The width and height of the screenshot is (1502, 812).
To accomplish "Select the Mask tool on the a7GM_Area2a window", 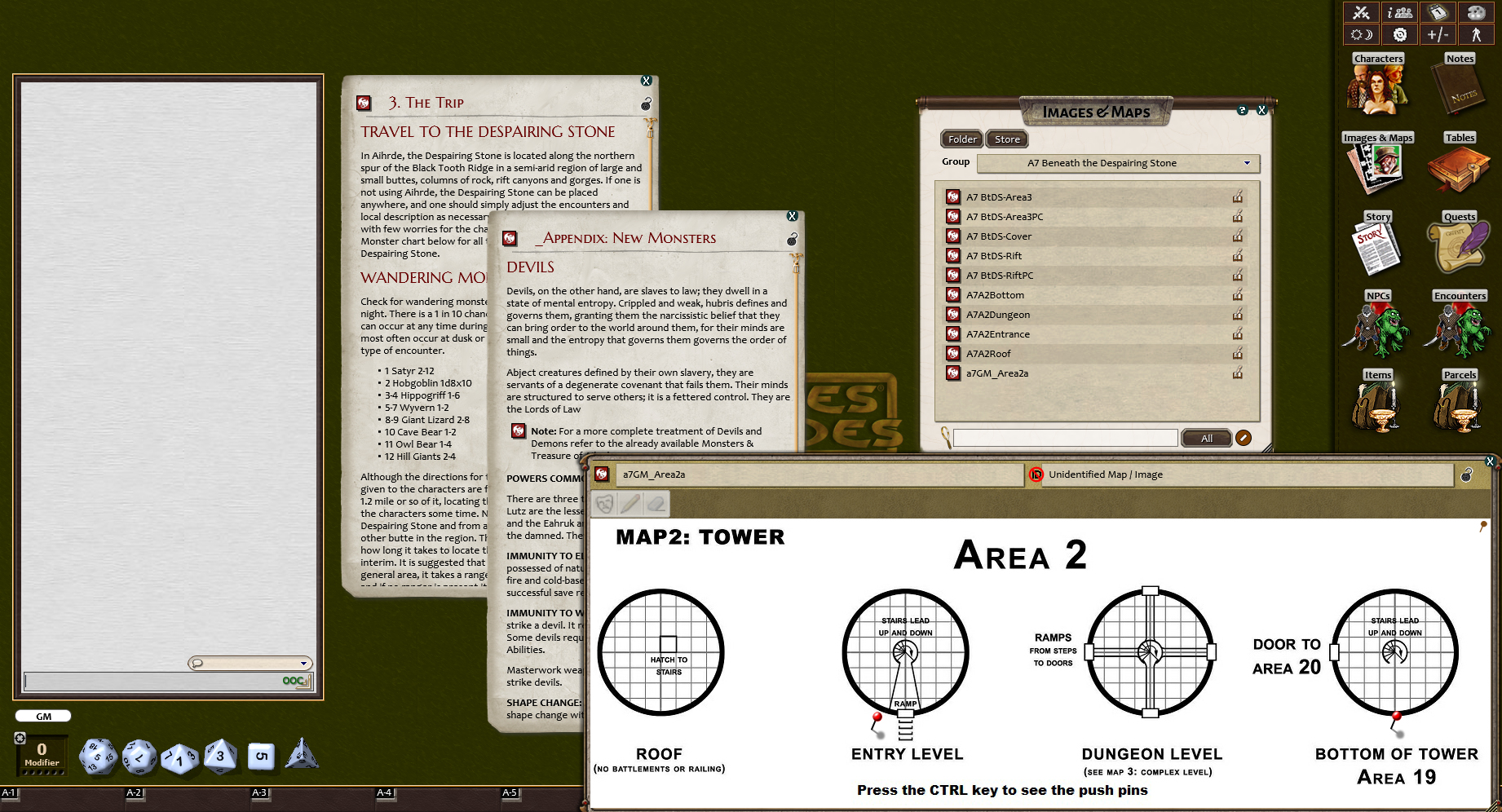I will 603,503.
